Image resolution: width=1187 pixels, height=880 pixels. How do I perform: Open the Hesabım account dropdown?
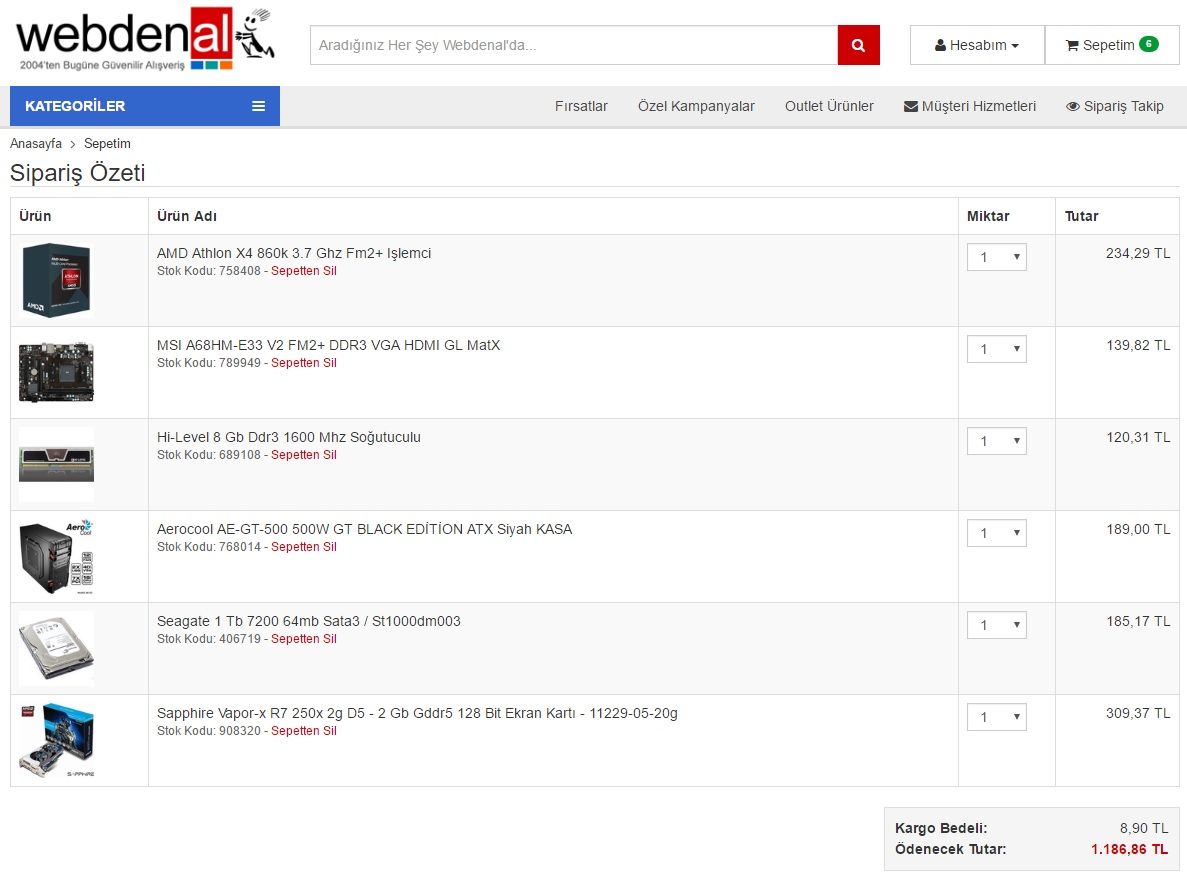point(977,45)
